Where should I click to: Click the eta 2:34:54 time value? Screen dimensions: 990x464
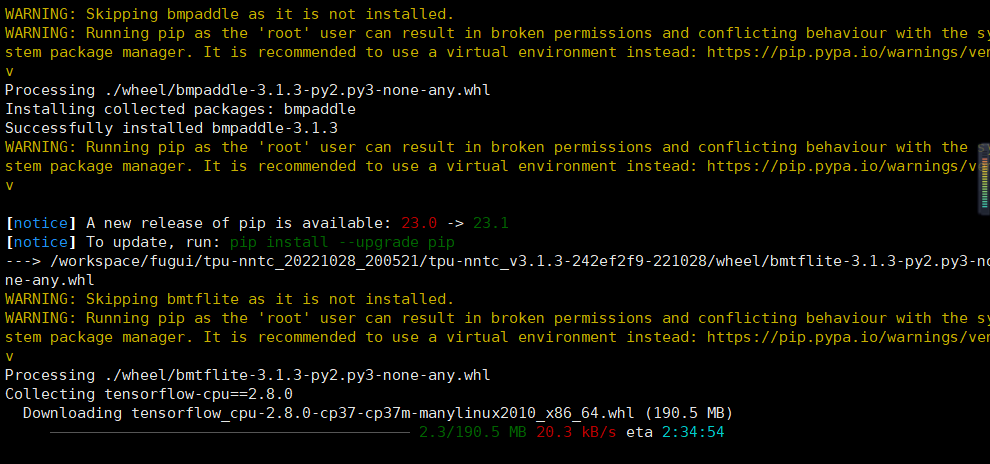point(688,432)
